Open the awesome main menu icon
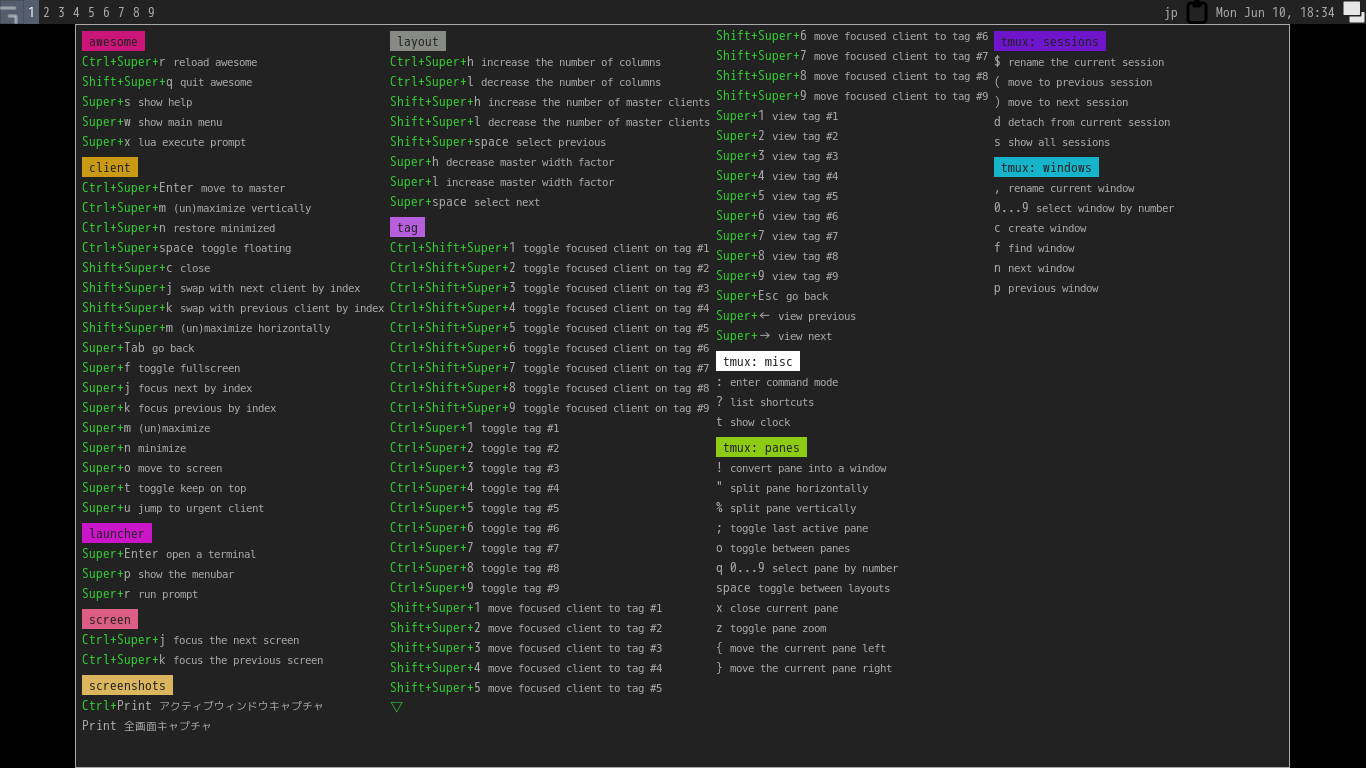This screenshot has height=768, width=1366. click(10, 12)
